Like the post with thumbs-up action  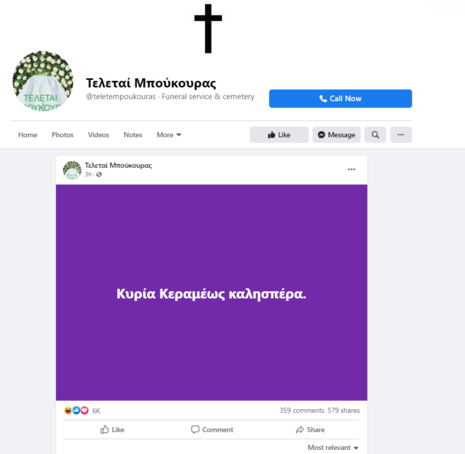[112, 429]
